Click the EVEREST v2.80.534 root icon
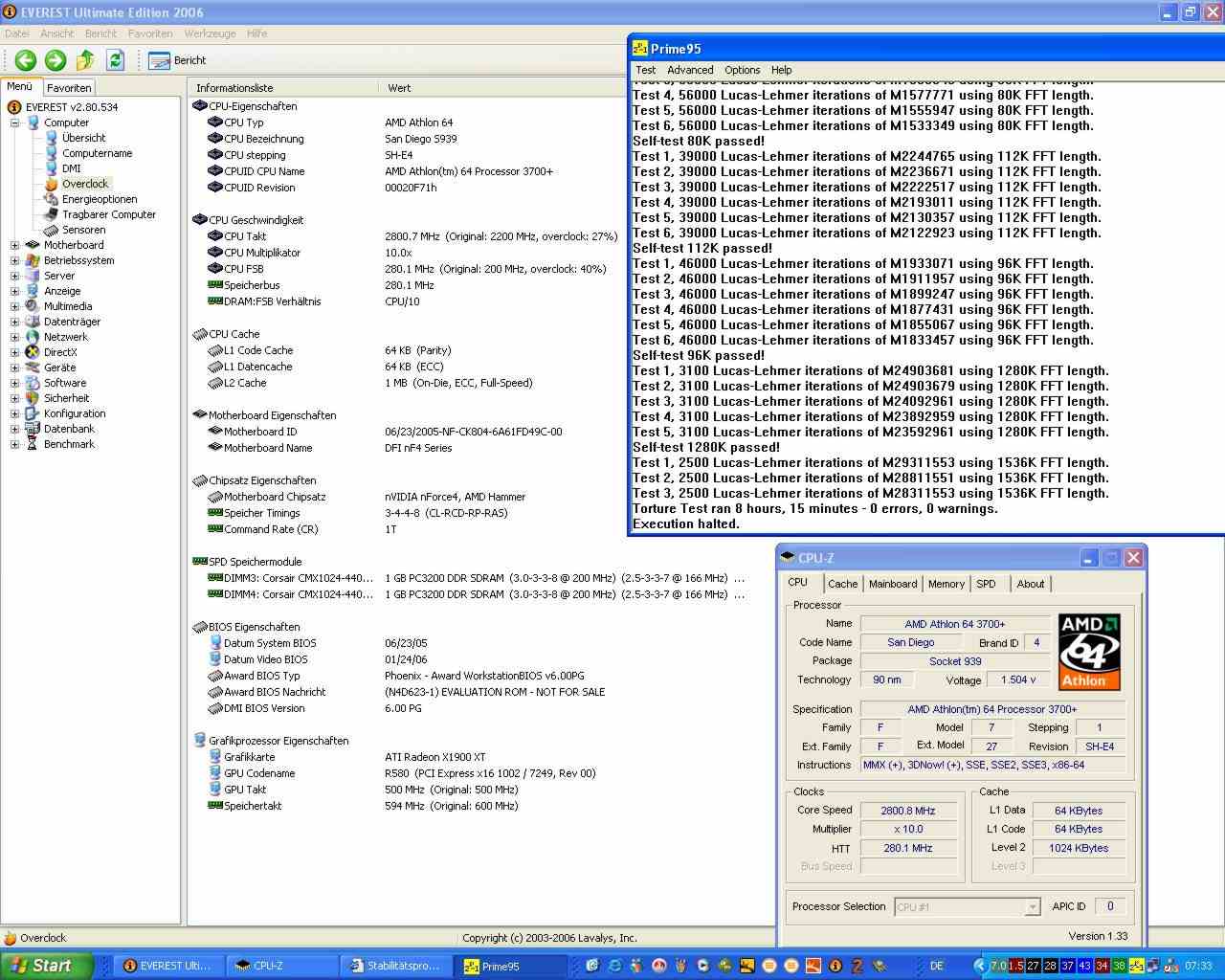The image size is (1225, 980). point(14,107)
